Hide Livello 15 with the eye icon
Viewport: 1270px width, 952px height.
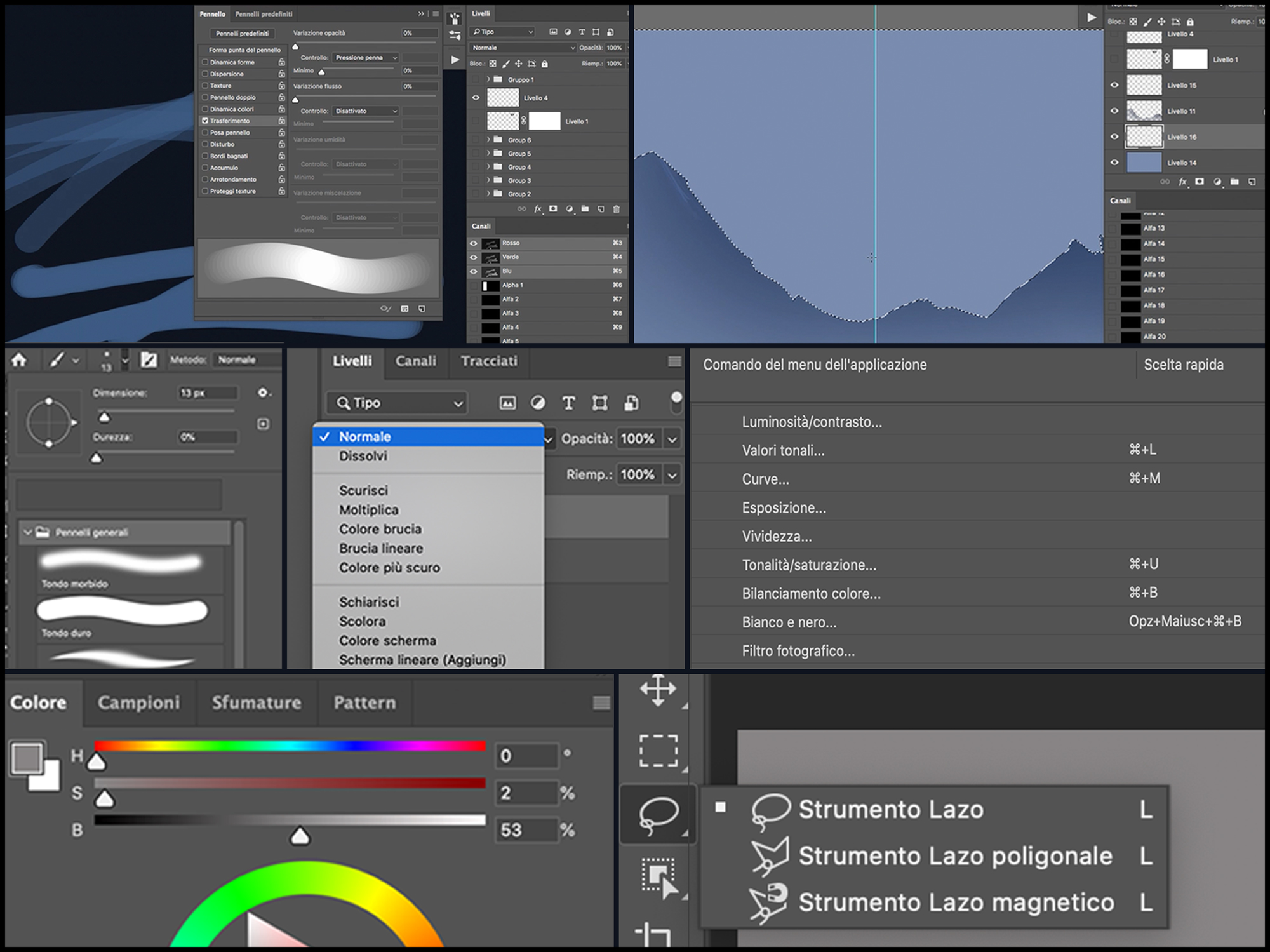pos(1114,85)
